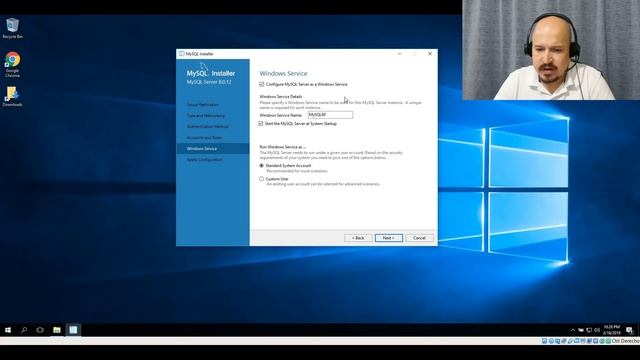Select the MySQL Installer taskbar button
Screen dimensions: 640x360
point(73,330)
